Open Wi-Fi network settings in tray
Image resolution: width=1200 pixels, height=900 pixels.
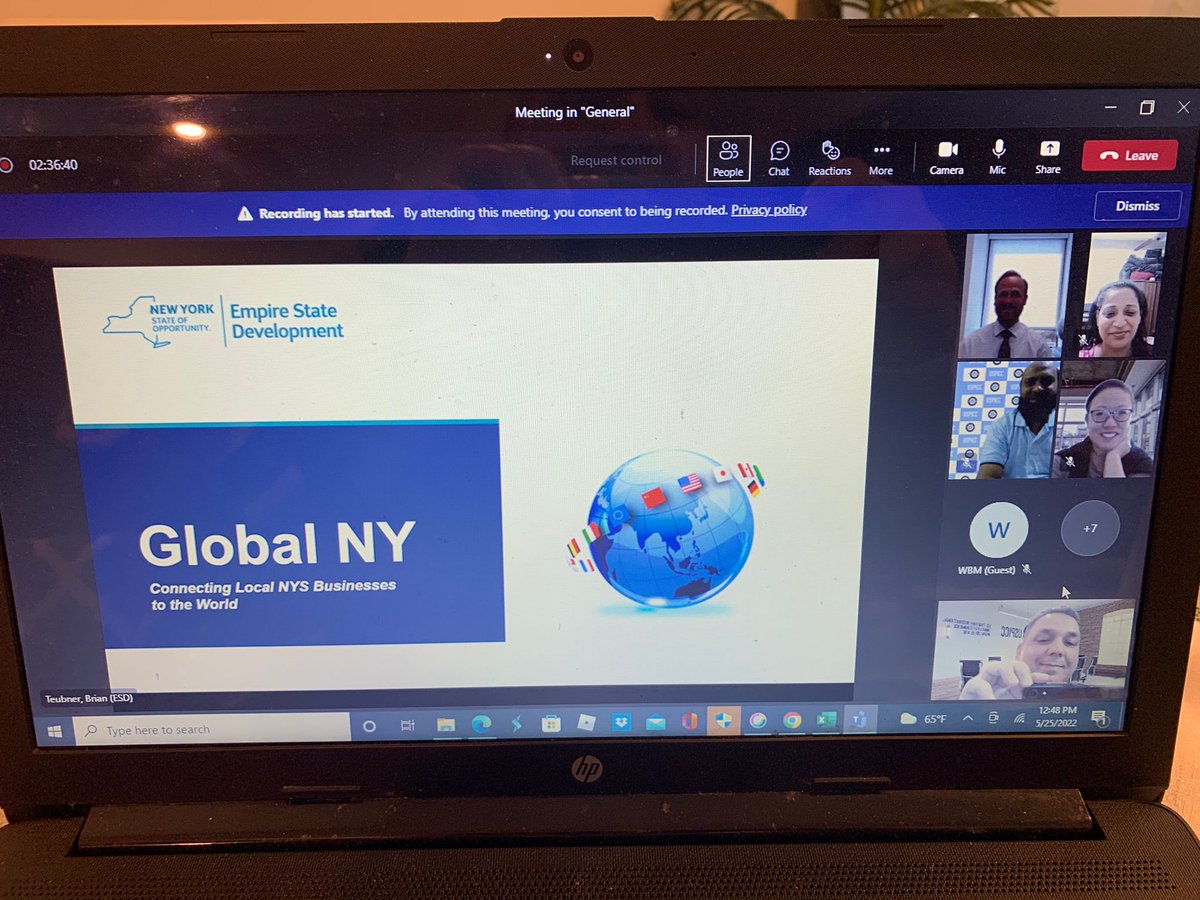coord(1019,717)
